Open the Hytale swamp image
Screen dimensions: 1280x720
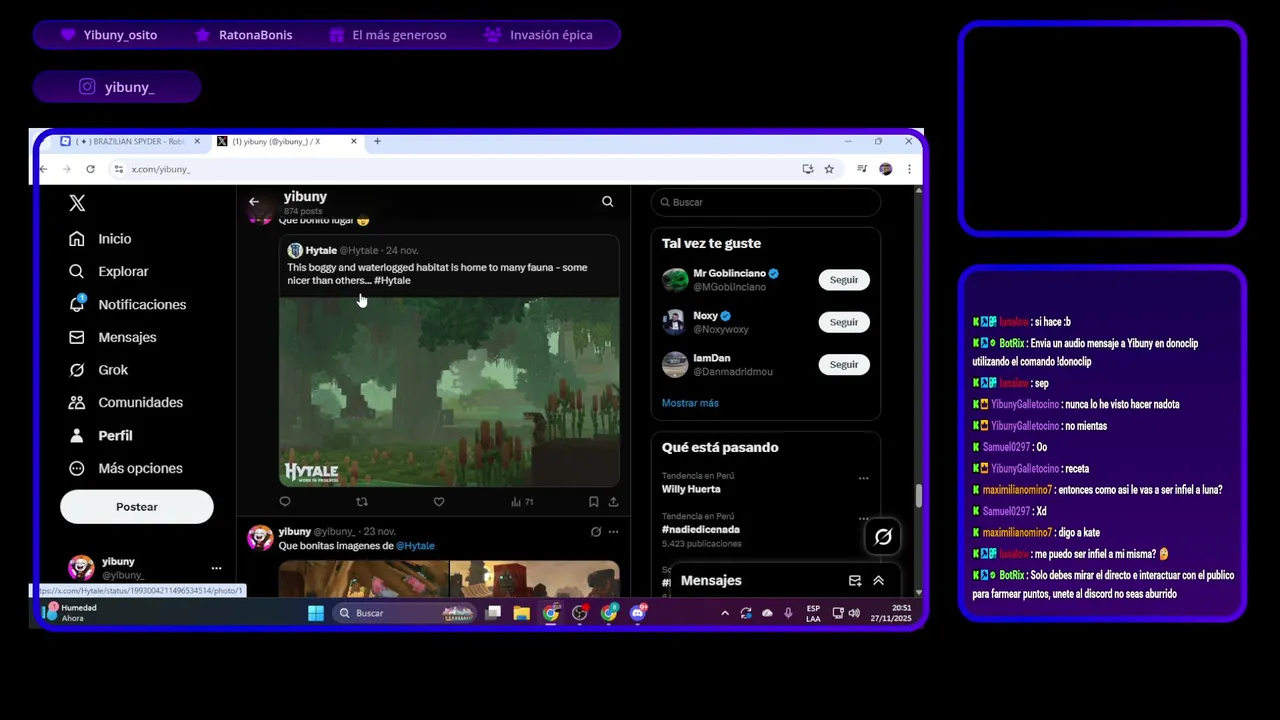pyautogui.click(x=449, y=392)
